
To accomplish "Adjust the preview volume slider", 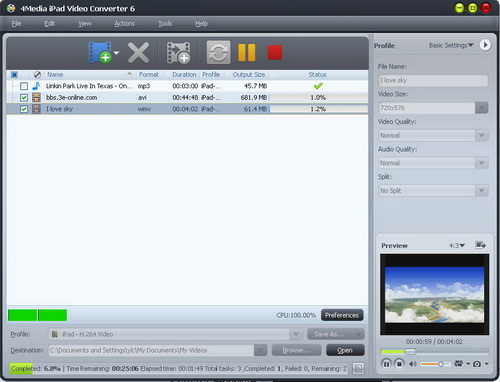I will (441, 364).
